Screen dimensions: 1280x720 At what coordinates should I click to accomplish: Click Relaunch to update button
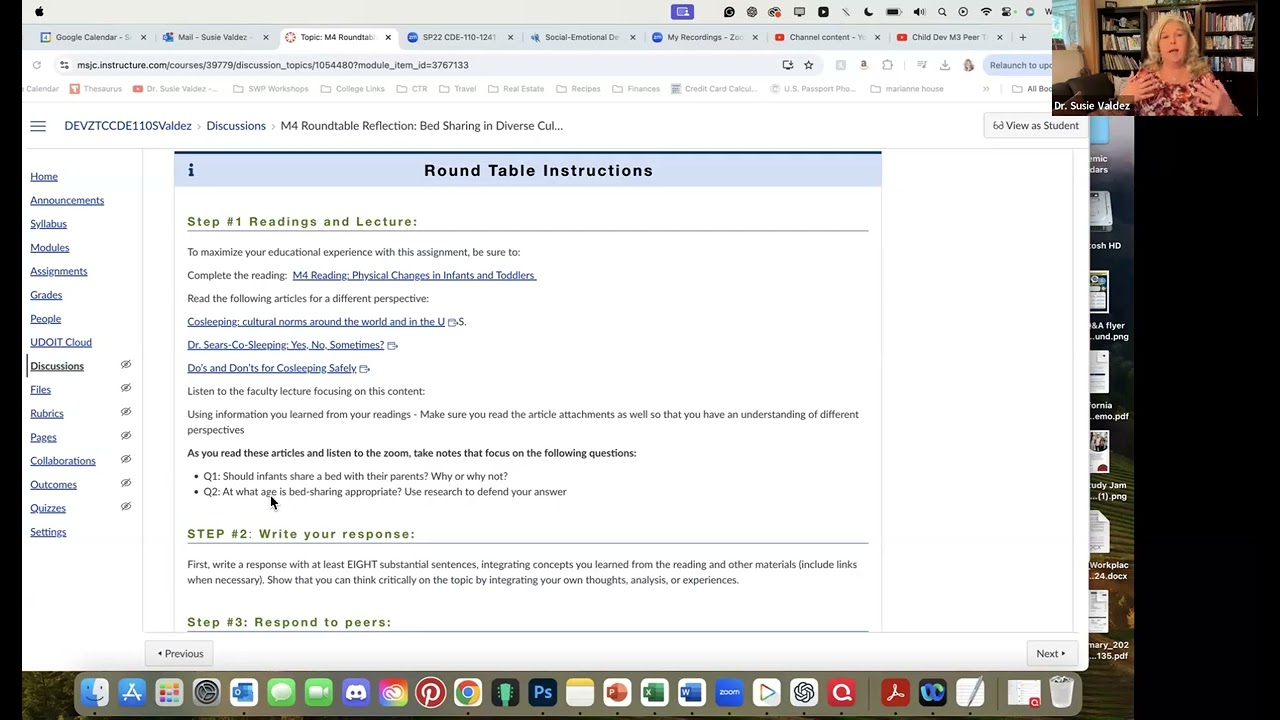point(1017,65)
